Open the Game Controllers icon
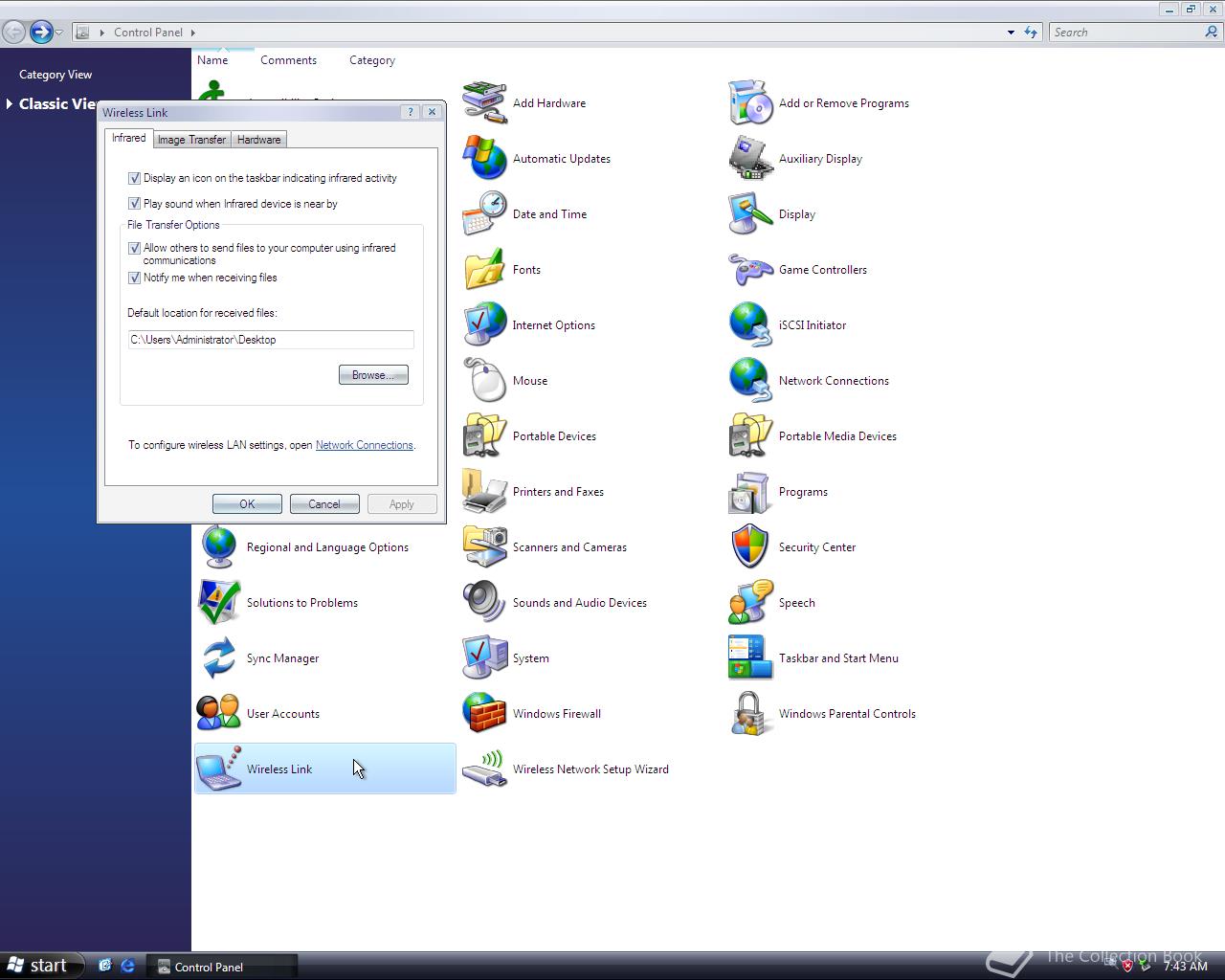Viewport: 1225px width, 980px height. (750, 270)
